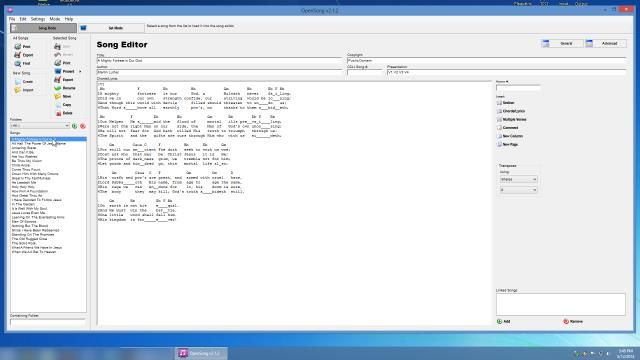This screenshot has height=360, width=640.
Task: Click inside the chords and lyrics editor
Action: tap(294, 203)
